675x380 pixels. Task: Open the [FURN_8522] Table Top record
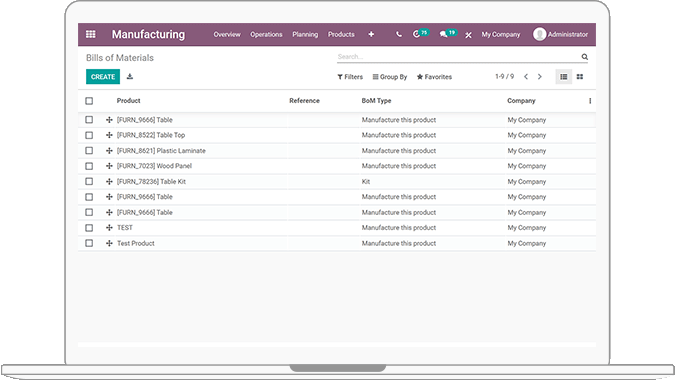151,135
